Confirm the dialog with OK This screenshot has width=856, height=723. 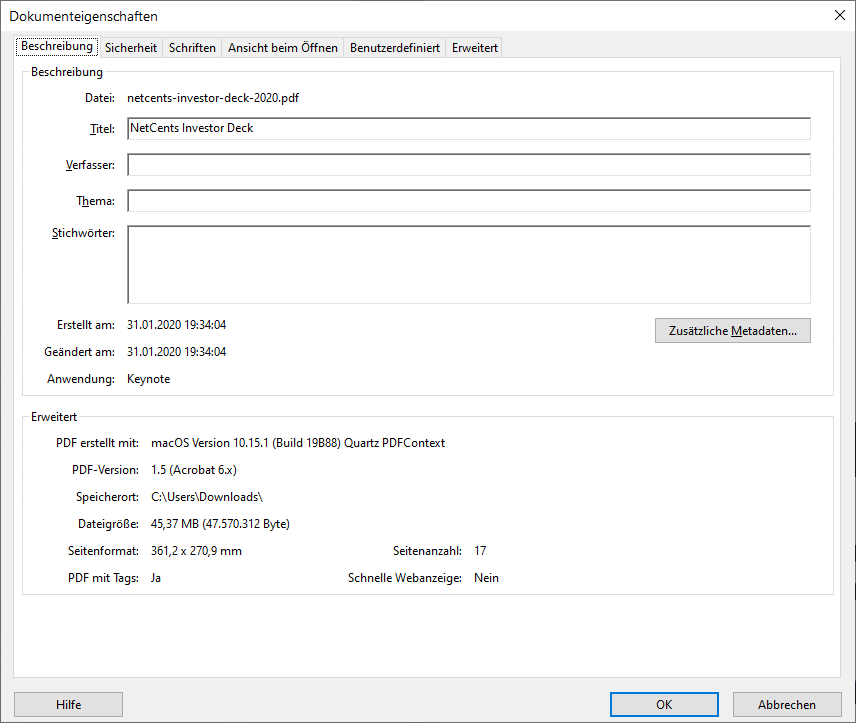click(x=663, y=704)
